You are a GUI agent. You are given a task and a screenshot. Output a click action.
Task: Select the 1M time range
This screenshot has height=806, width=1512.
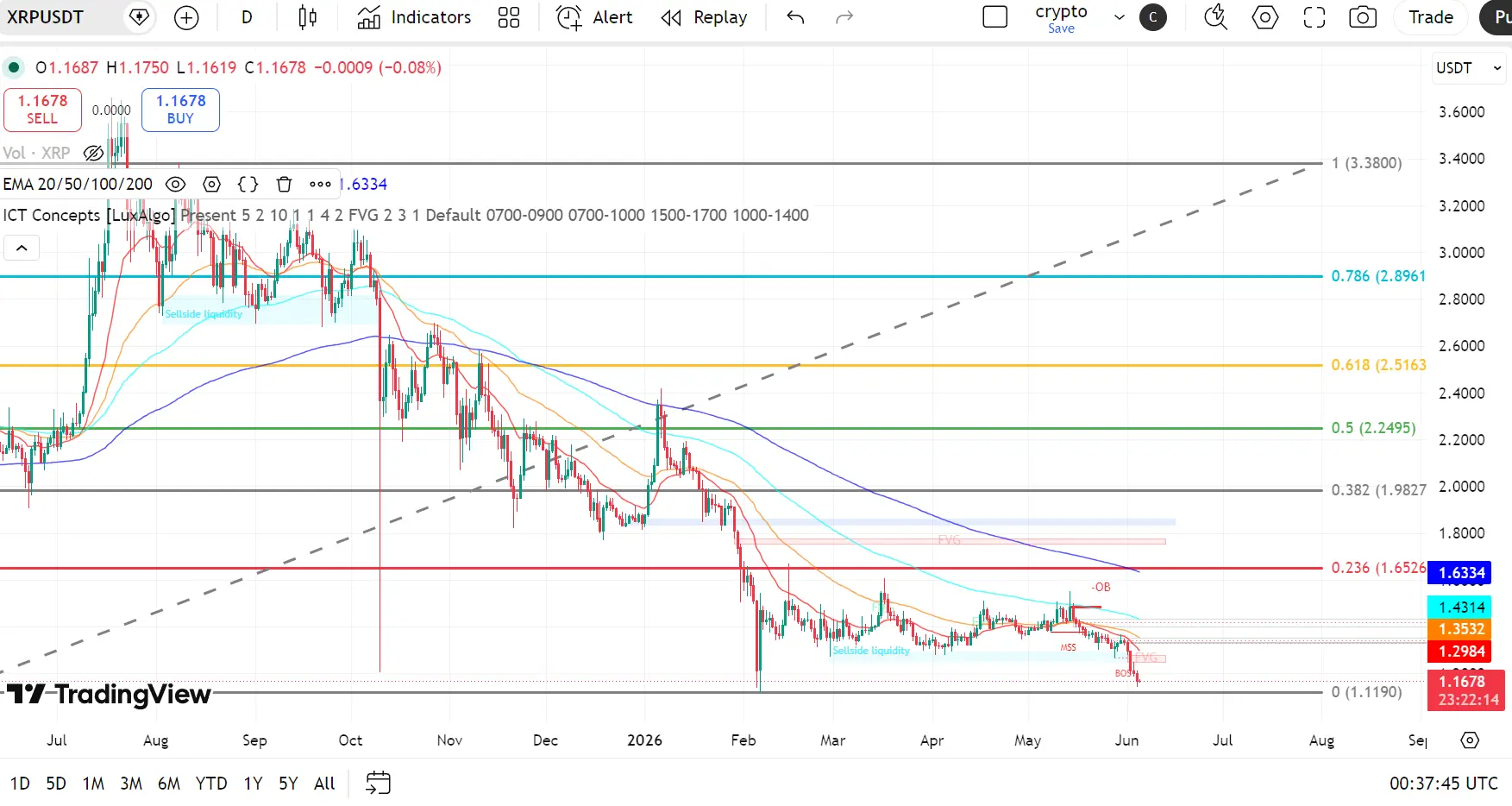click(x=93, y=784)
